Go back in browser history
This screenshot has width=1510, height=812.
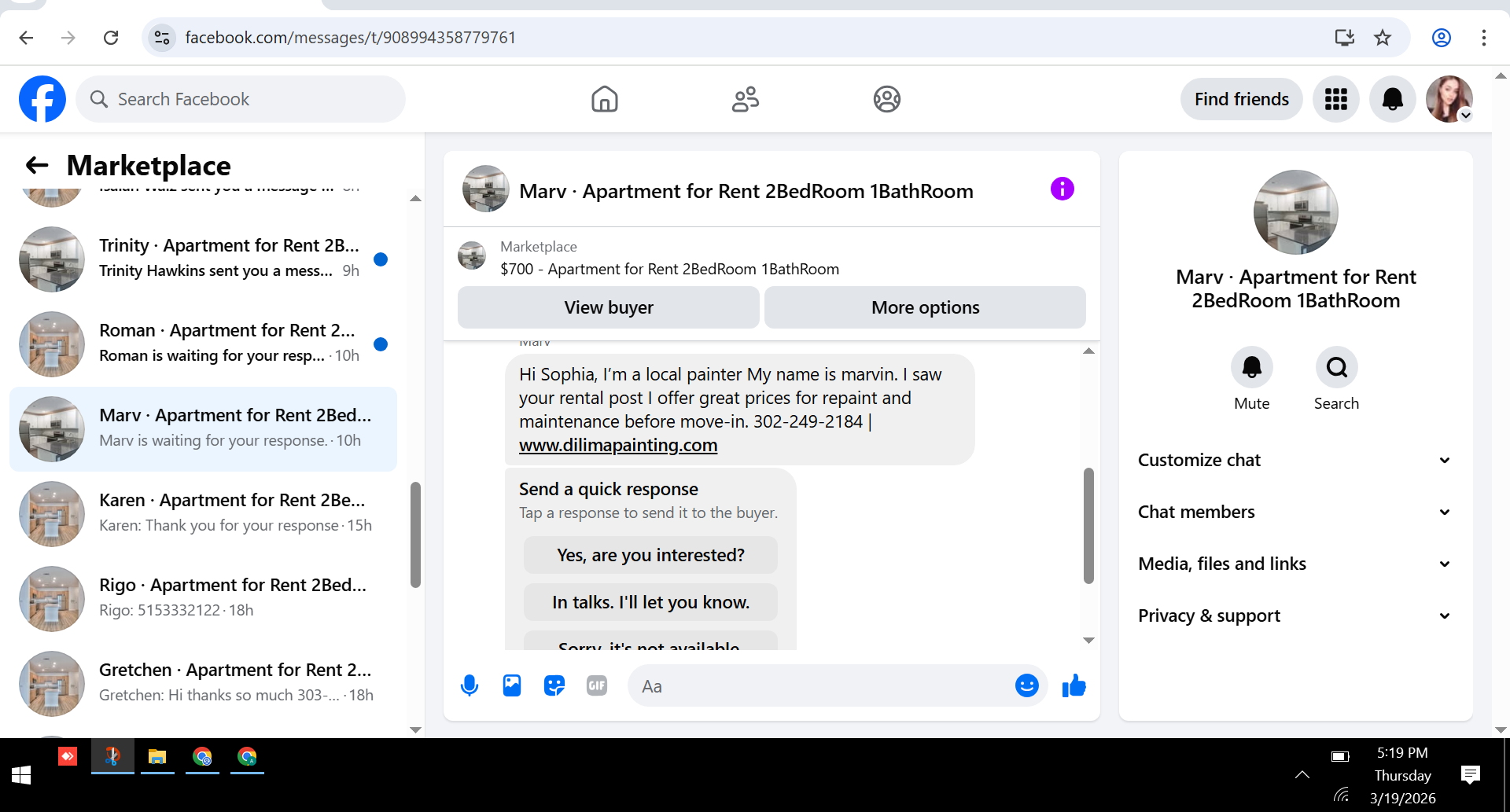26,38
